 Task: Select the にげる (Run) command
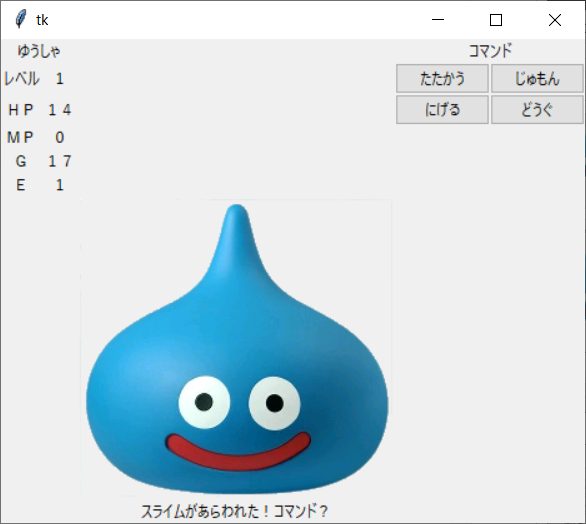pyautogui.click(x=442, y=110)
